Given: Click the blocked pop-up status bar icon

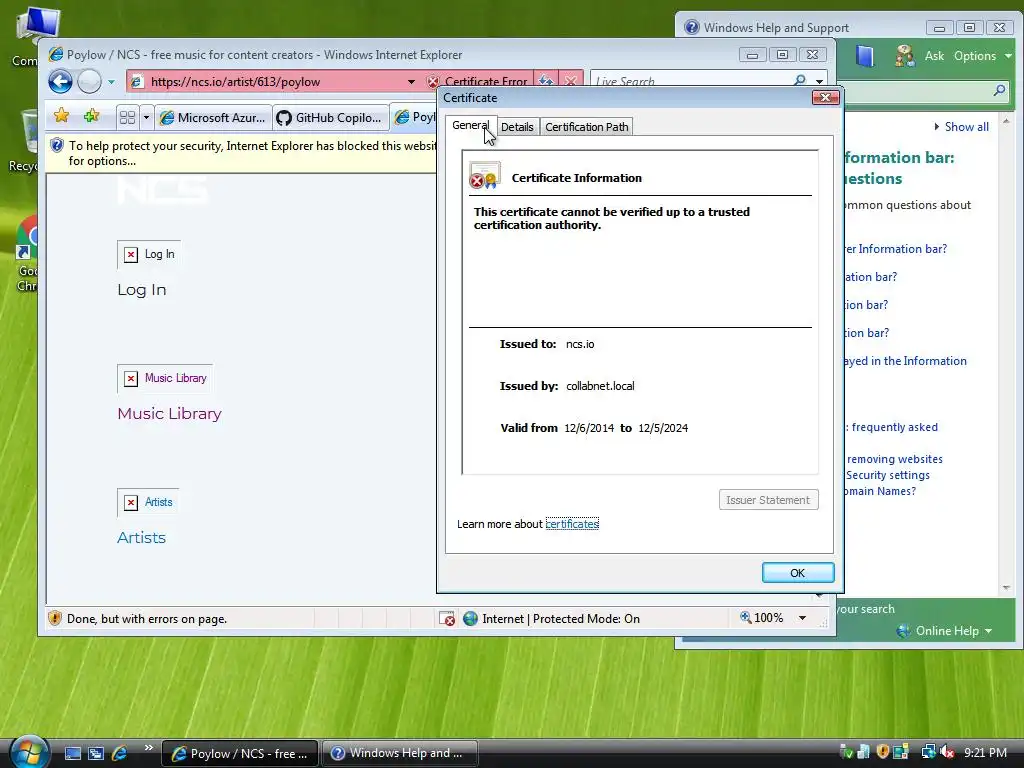Looking at the screenshot, I should pos(447,618).
